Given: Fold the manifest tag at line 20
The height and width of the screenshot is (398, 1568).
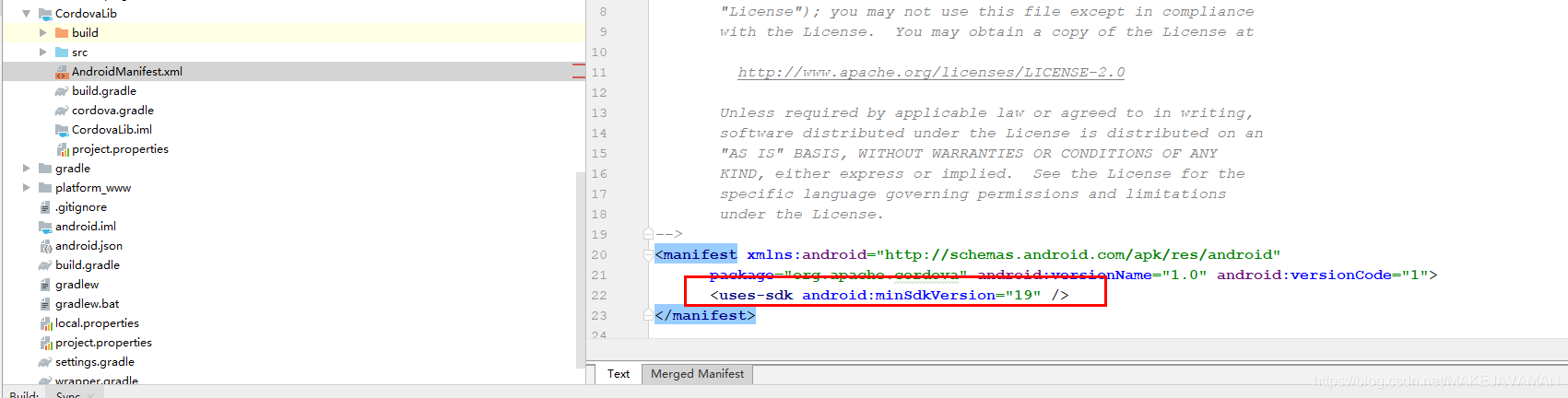Looking at the screenshot, I should [648, 254].
